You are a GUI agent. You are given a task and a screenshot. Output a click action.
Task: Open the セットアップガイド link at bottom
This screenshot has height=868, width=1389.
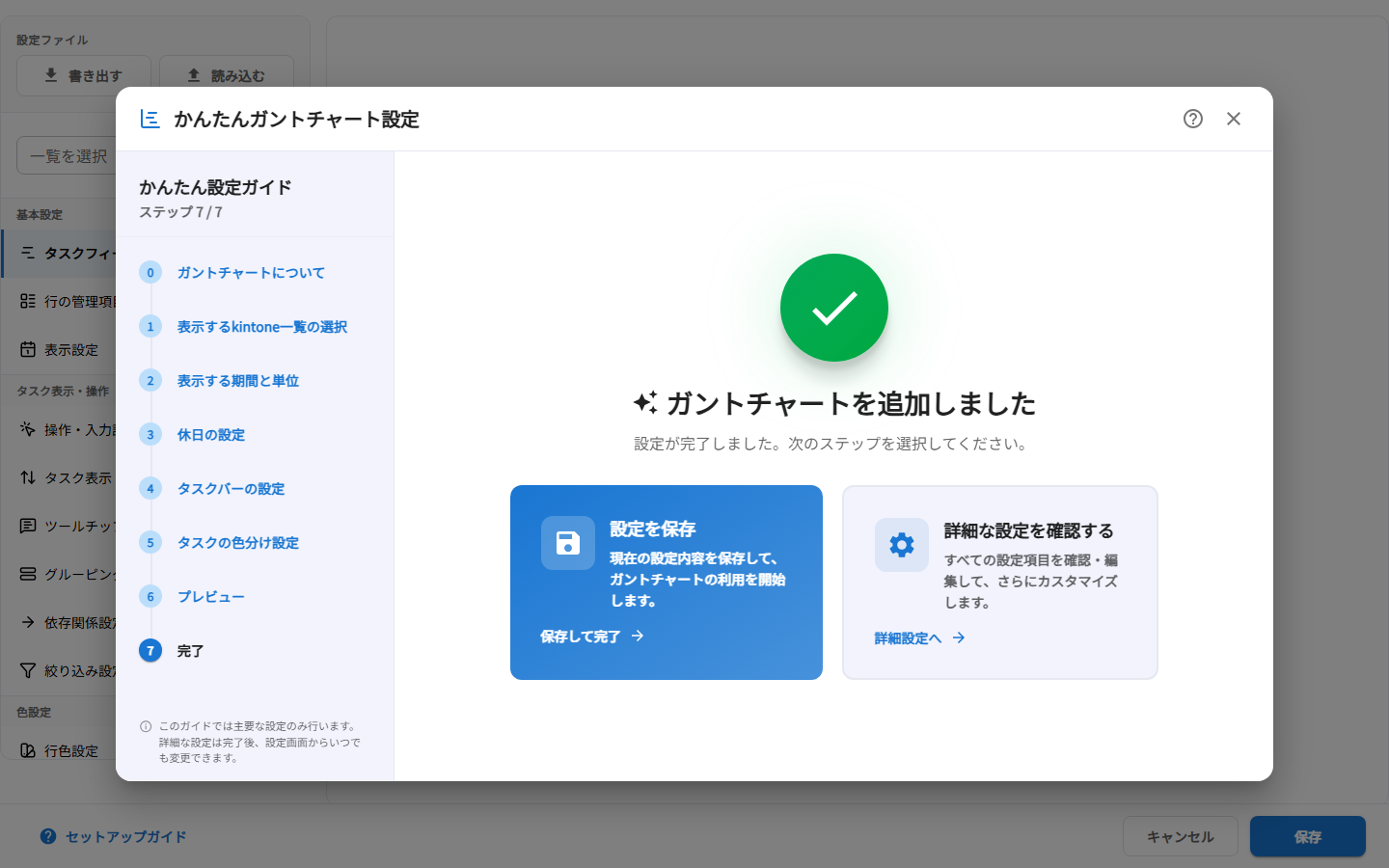click(x=114, y=837)
